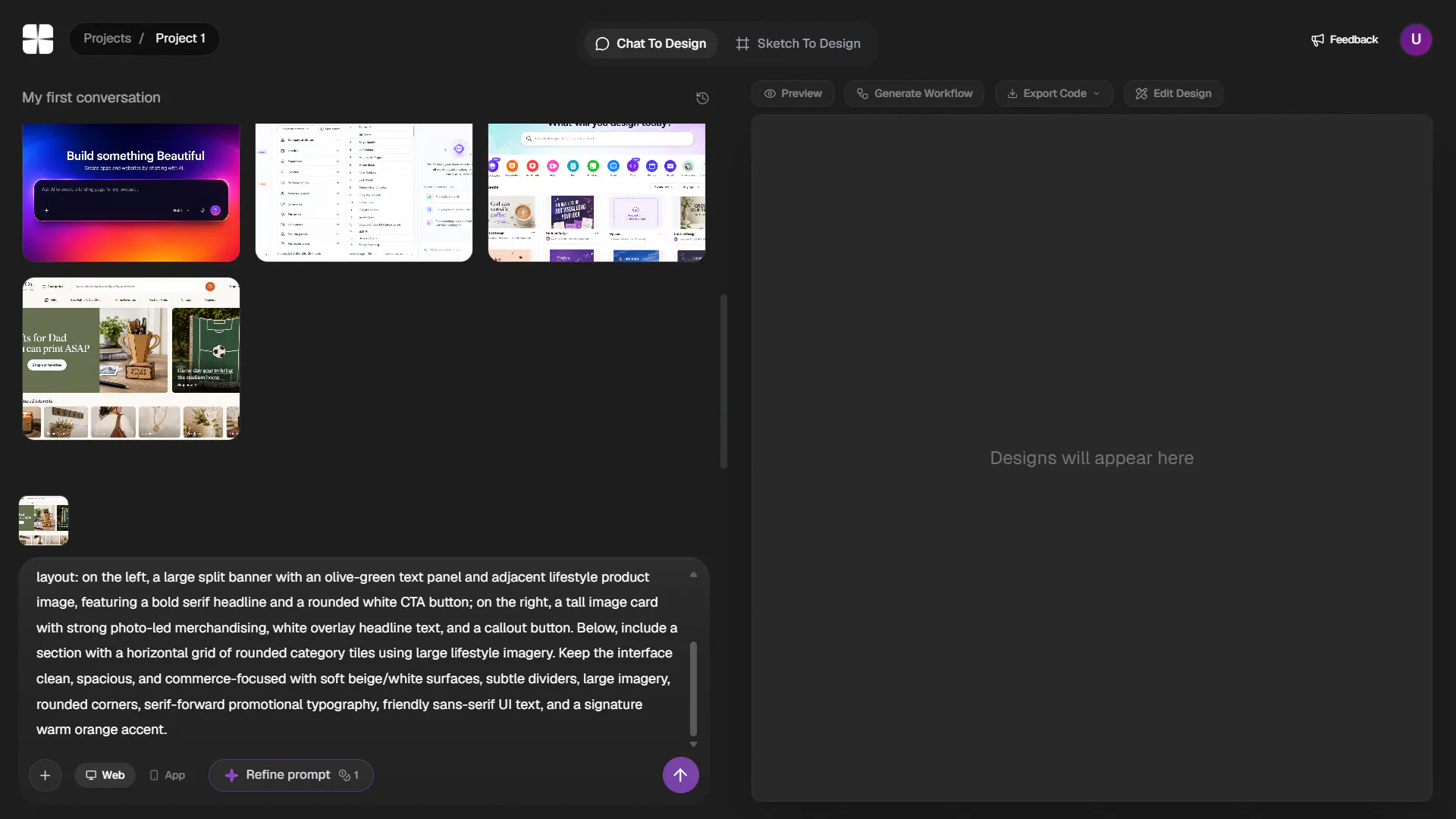Click the prompt text scrollbar thumb
This screenshot has height=819, width=1456.
(x=693, y=689)
